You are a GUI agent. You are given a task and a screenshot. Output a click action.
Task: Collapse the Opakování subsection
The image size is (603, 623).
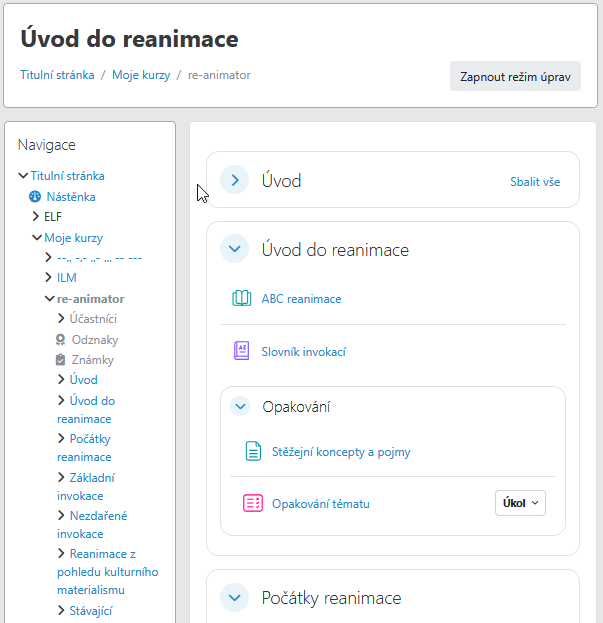(x=240, y=406)
